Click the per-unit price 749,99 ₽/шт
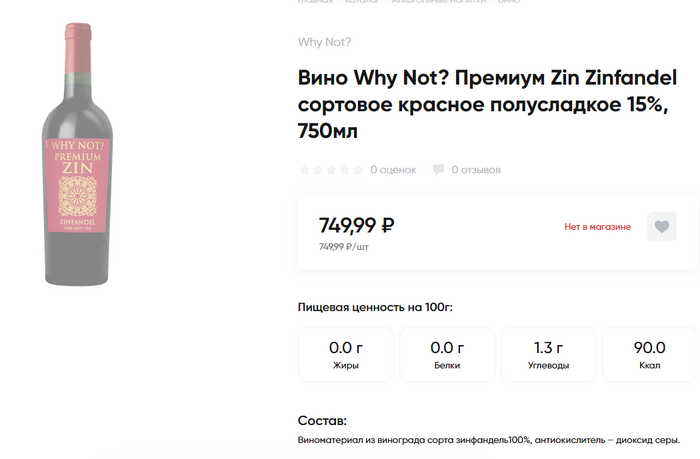This screenshot has height=459, width=700. coord(344,247)
